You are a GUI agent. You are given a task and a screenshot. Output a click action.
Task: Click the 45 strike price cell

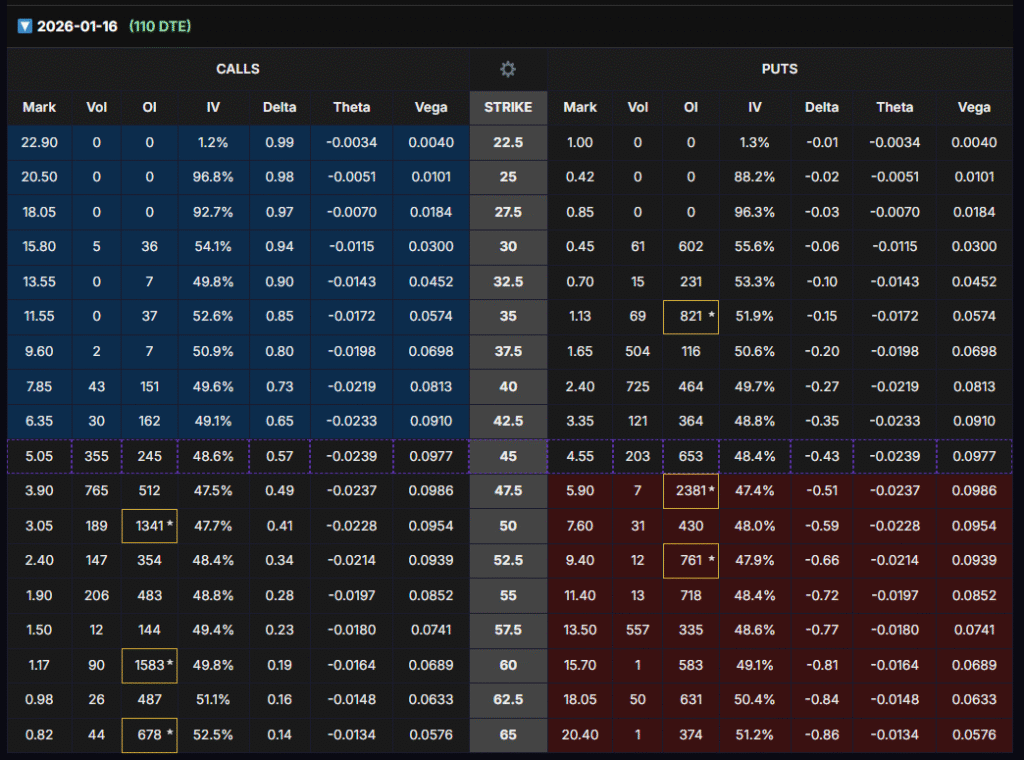[x=508, y=456]
